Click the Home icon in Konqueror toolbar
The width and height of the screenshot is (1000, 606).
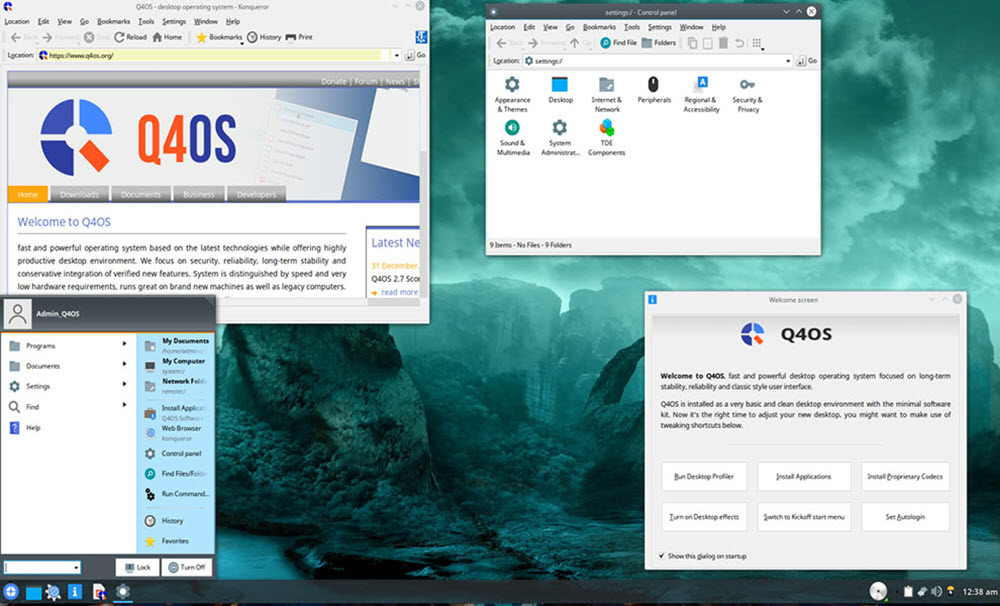click(157, 37)
